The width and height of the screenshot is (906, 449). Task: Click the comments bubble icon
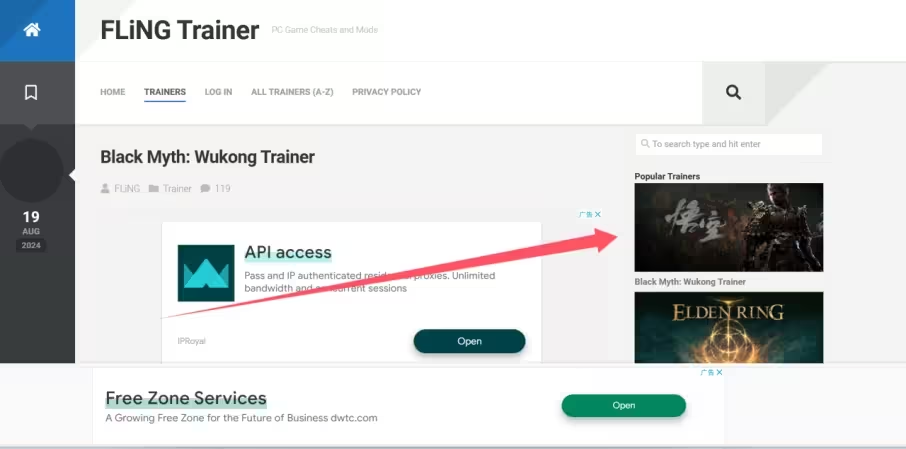point(205,188)
